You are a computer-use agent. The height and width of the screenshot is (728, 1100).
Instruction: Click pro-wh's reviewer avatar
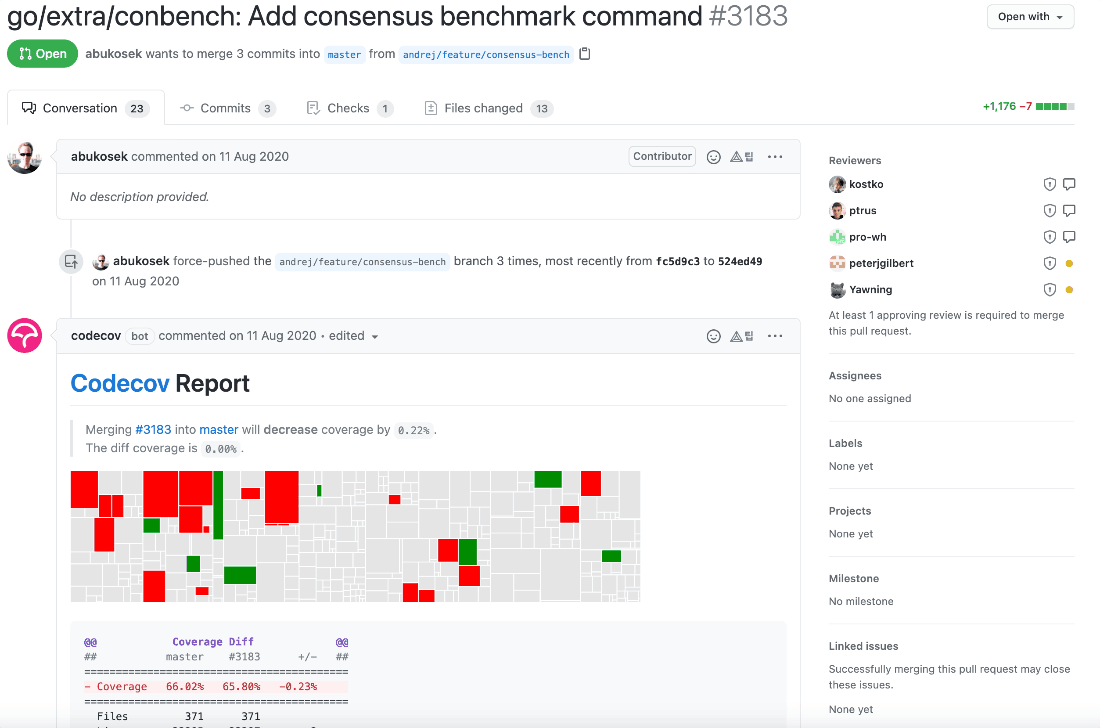(x=837, y=237)
